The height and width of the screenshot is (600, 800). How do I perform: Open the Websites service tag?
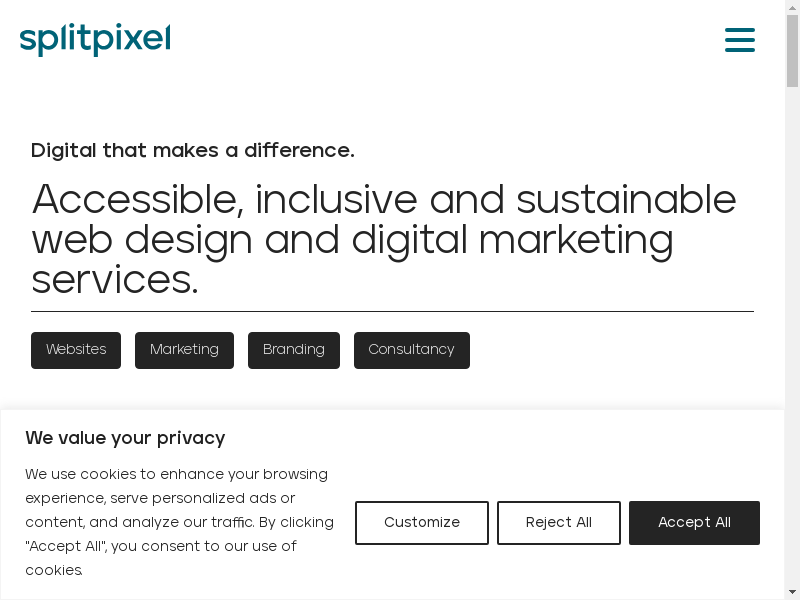(76, 350)
